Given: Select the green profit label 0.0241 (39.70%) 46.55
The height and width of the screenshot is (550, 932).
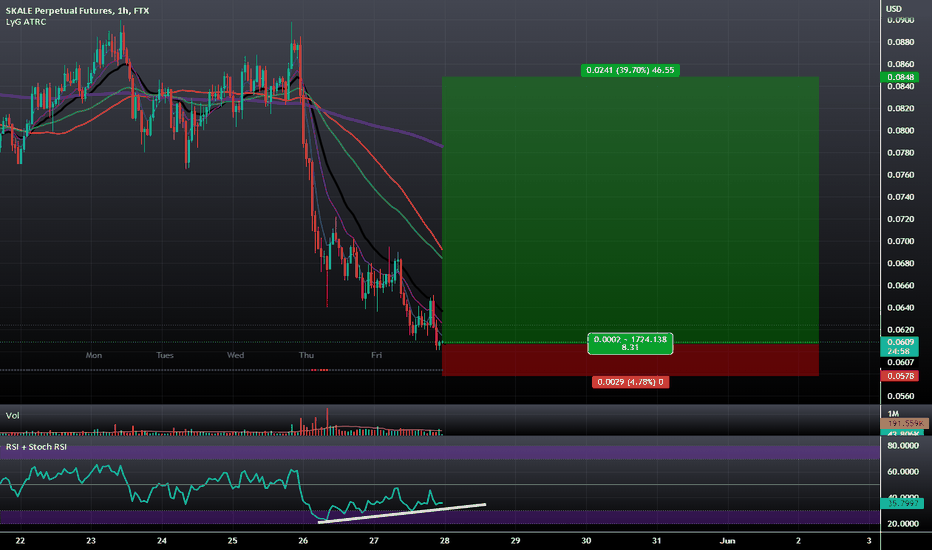Looking at the screenshot, I should click(630, 70).
